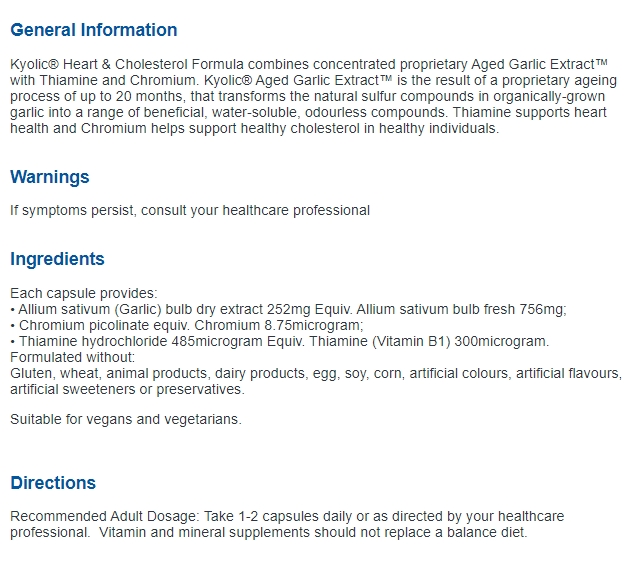Click the "Recommended Adult Dosage" text
This screenshot has height=577, width=640.
pos(105,516)
